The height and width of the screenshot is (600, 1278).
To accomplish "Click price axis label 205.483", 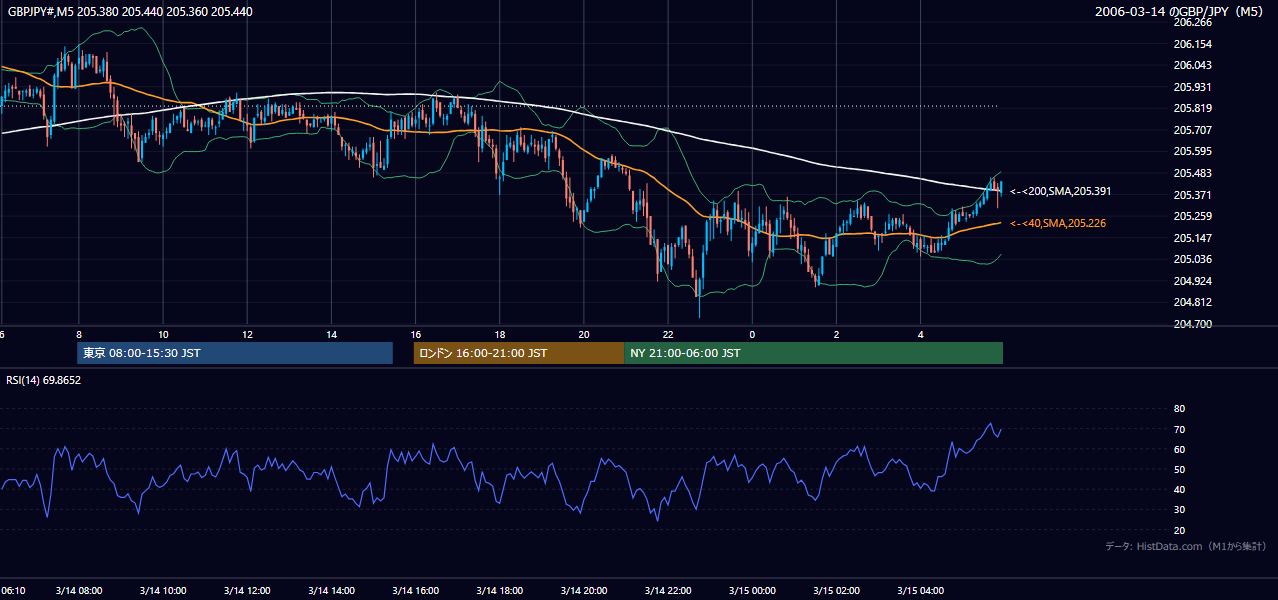I will click(1192, 173).
